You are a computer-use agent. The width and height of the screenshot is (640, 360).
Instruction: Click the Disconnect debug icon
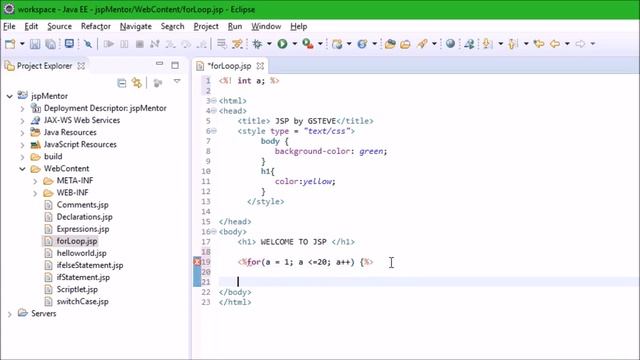[x=155, y=44]
